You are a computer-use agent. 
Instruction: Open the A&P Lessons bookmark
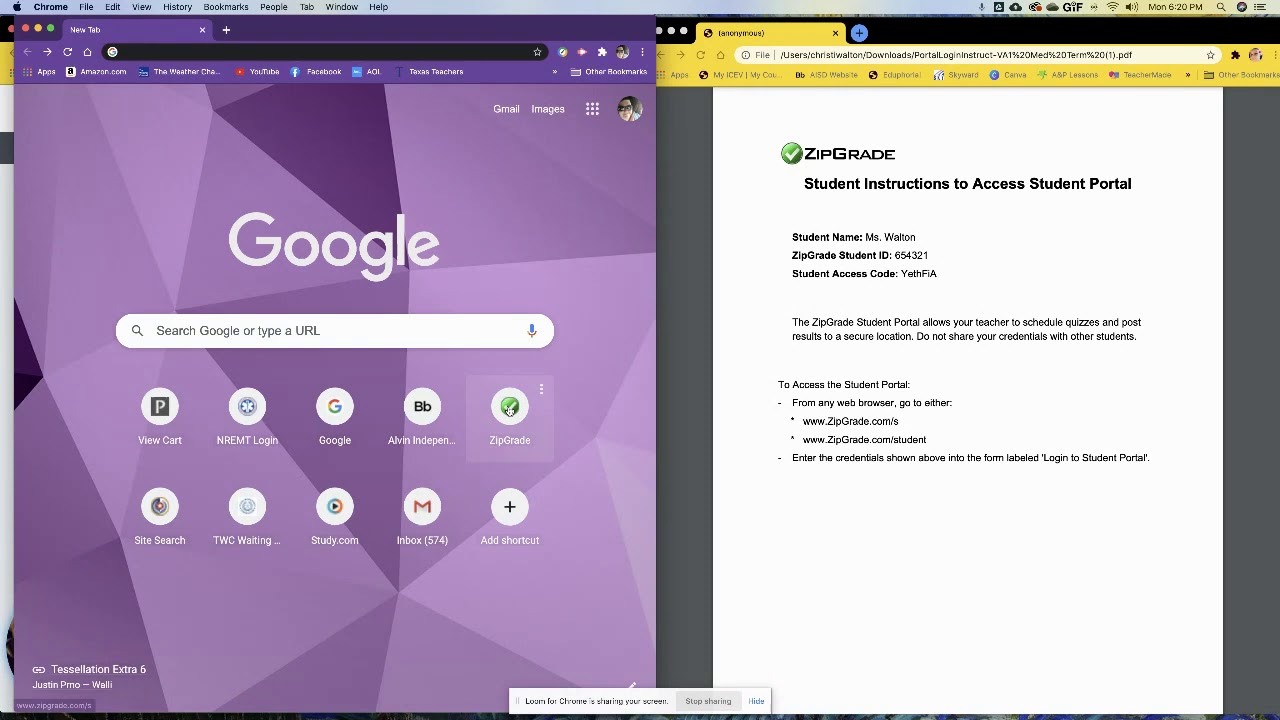(1068, 75)
